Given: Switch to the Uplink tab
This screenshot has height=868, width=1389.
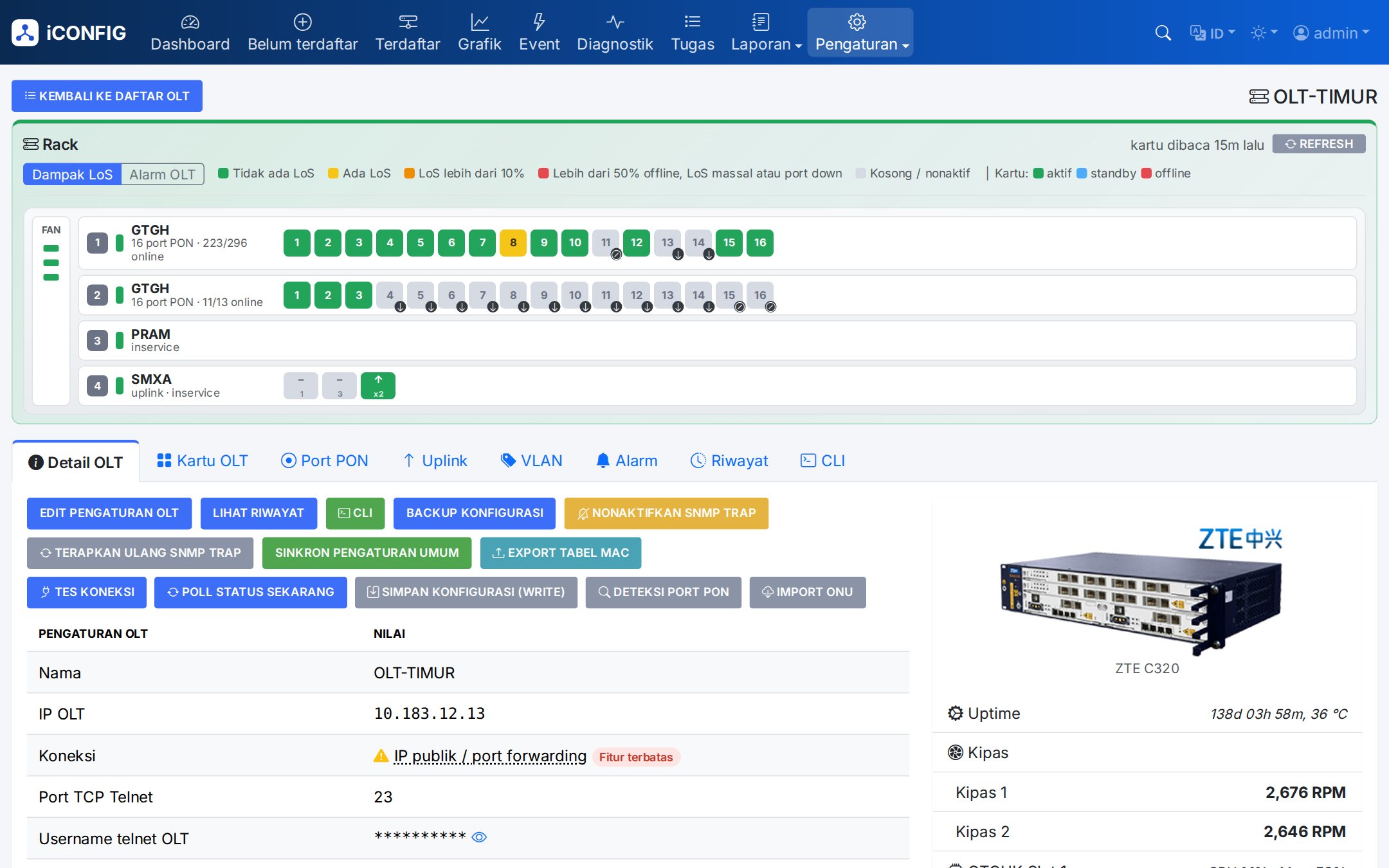Looking at the screenshot, I should (x=435, y=460).
